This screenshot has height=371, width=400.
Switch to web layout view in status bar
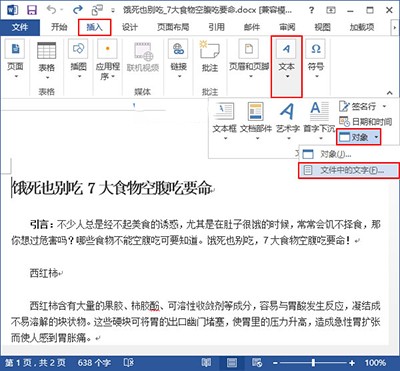click(257, 363)
